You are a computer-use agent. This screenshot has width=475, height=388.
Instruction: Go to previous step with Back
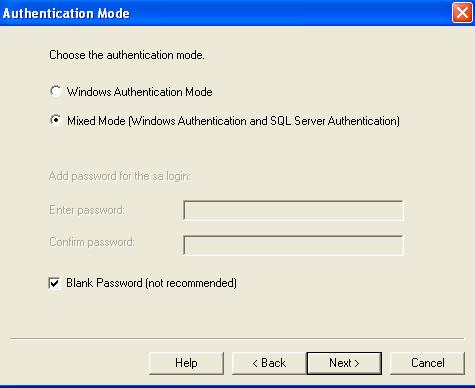pos(269,363)
